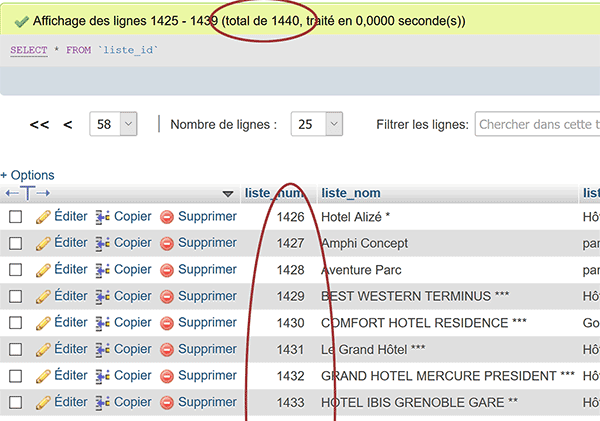
Task: Click the full texts toggle arrows icon
Action: [x=28, y=193]
